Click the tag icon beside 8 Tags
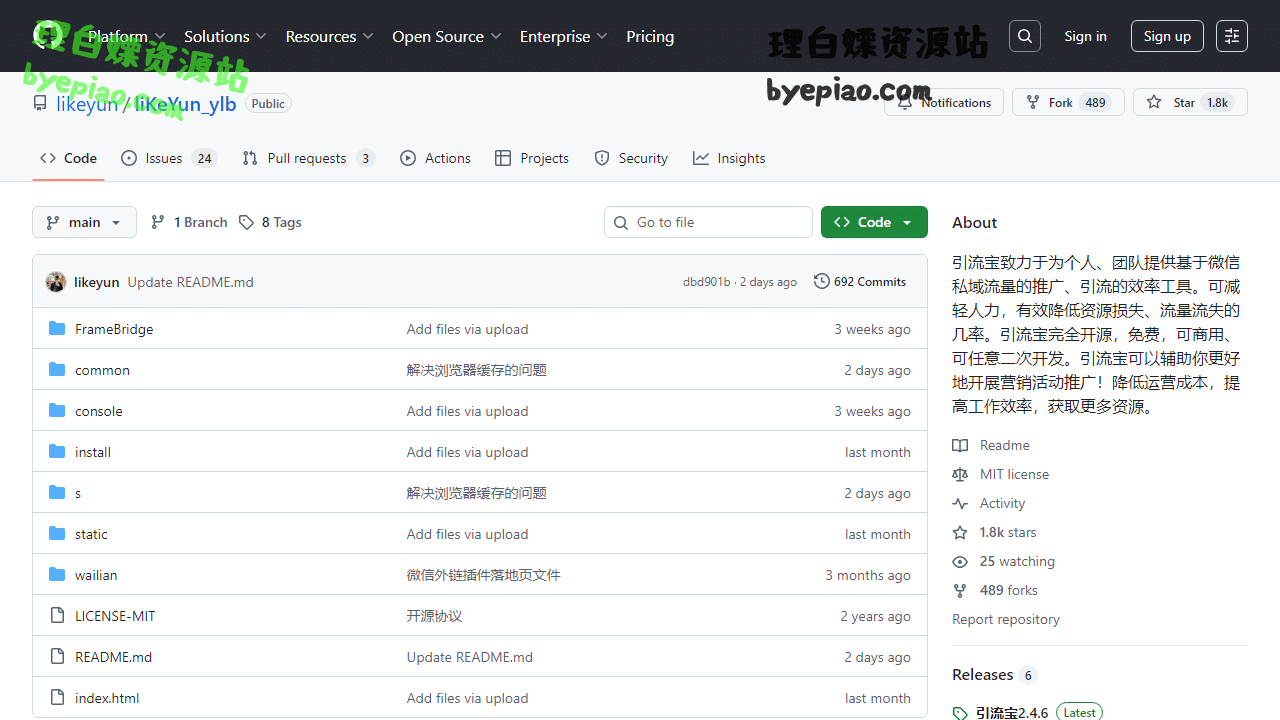Image resolution: width=1280 pixels, height=720 pixels. click(246, 222)
